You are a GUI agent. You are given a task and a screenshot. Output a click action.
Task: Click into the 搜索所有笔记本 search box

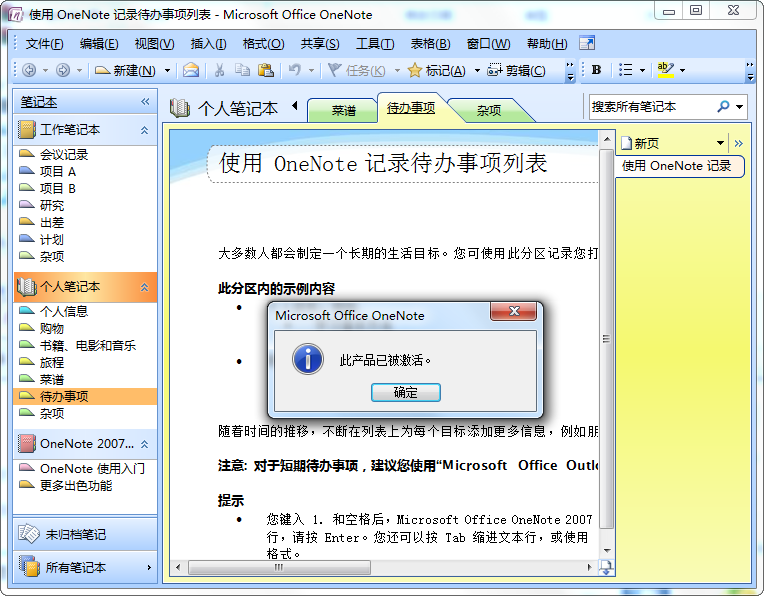click(653, 106)
